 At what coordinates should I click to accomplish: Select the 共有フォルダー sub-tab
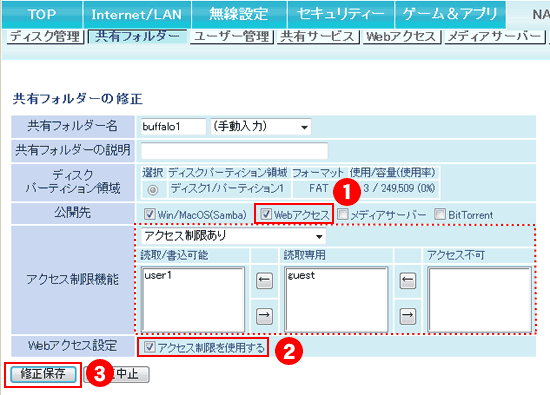pyautogui.click(x=137, y=36)
